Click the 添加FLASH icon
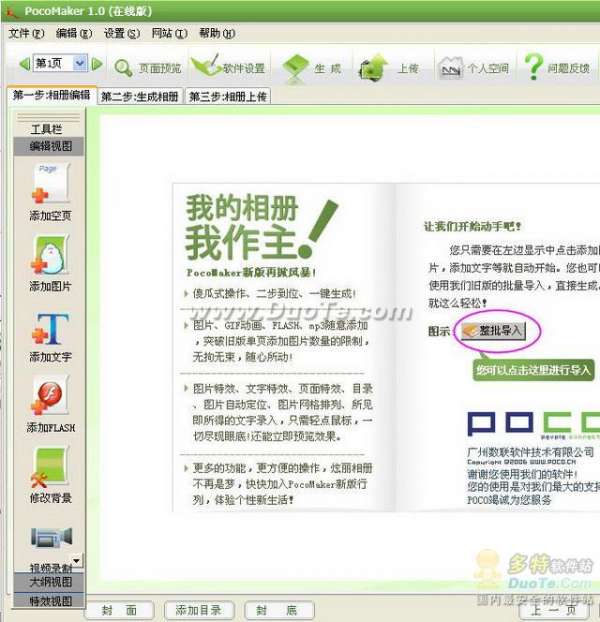Image resolution: width=600 pixels, height=622 pixels. click(50, 396)
